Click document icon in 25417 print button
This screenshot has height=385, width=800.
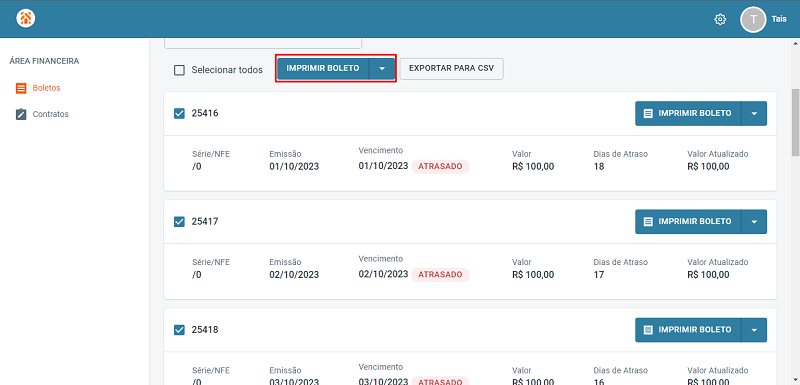(648, 221)
